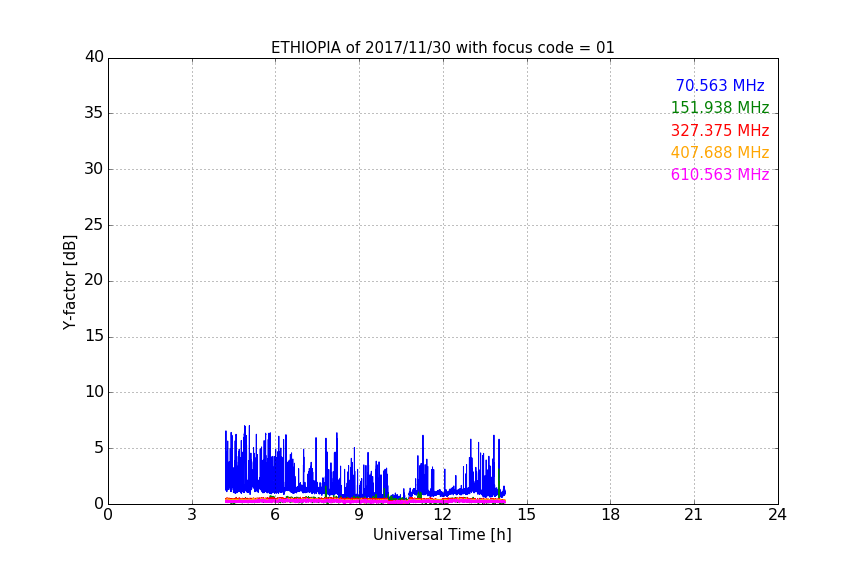Select the red 327.375 MHz legend label
Screen dimensions: 864x576
click(x=720, y=130)
